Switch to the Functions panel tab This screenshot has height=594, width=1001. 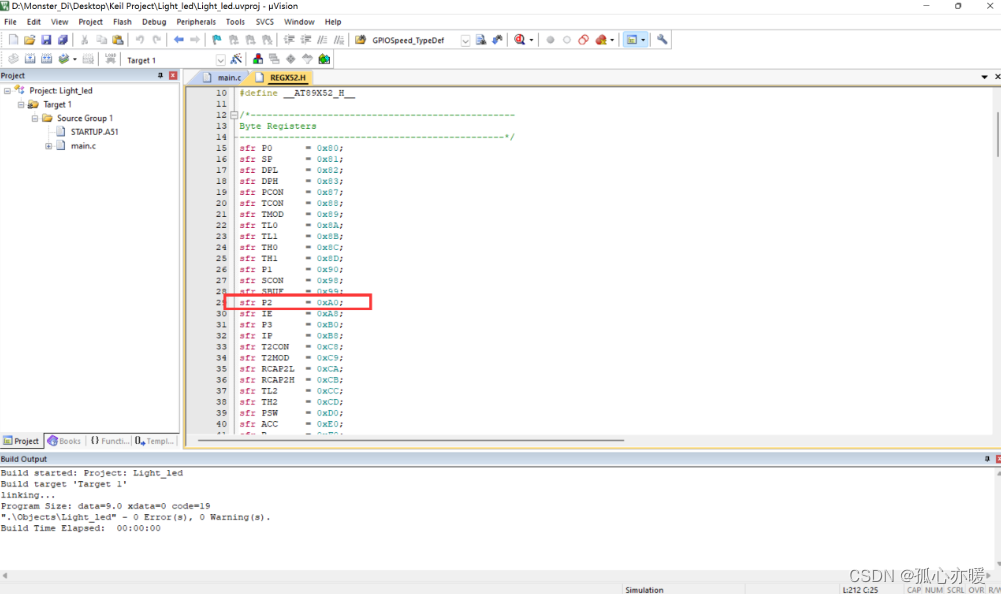(109, 441)
